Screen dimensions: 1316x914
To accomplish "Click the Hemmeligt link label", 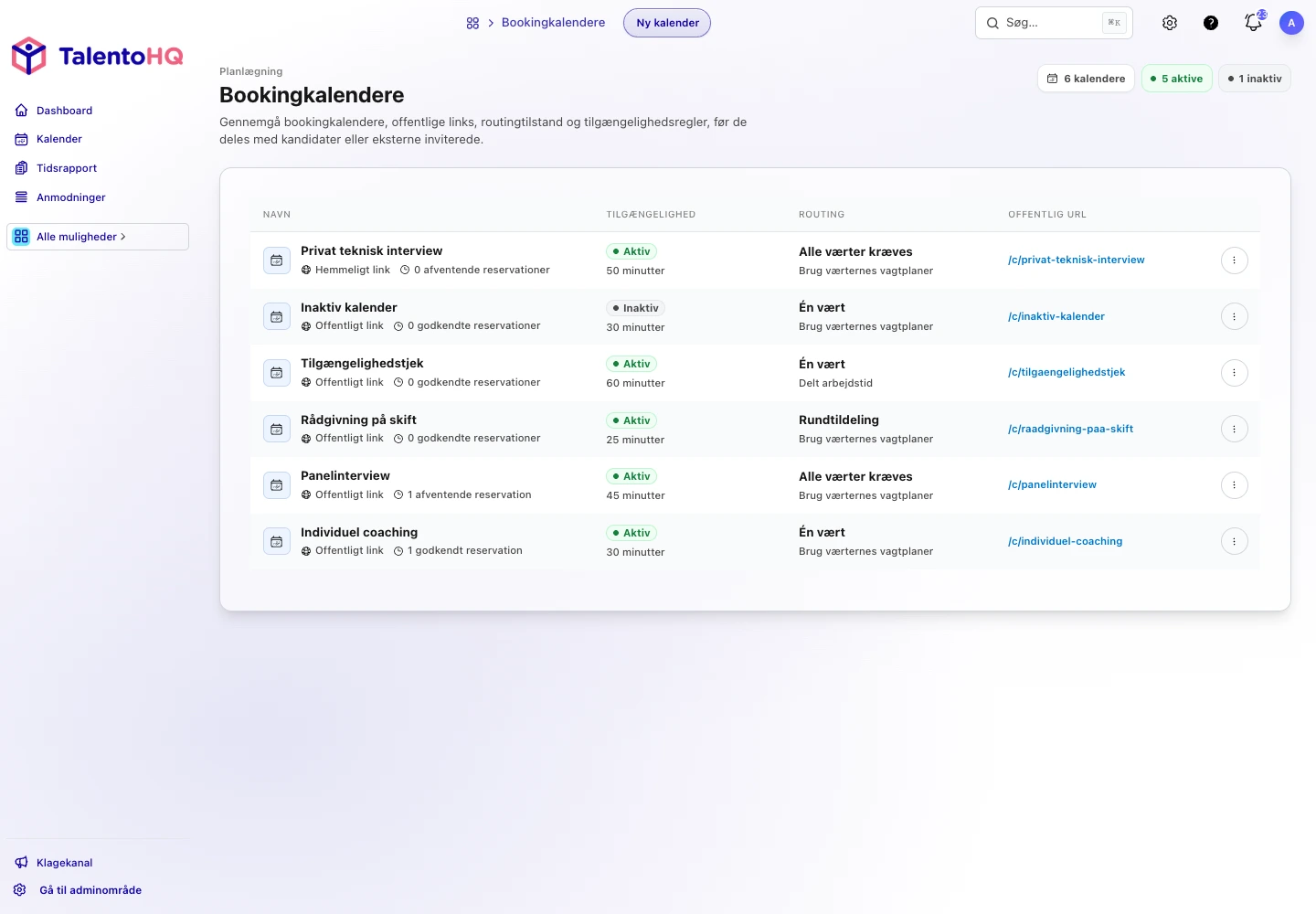I will click(352, 270).
